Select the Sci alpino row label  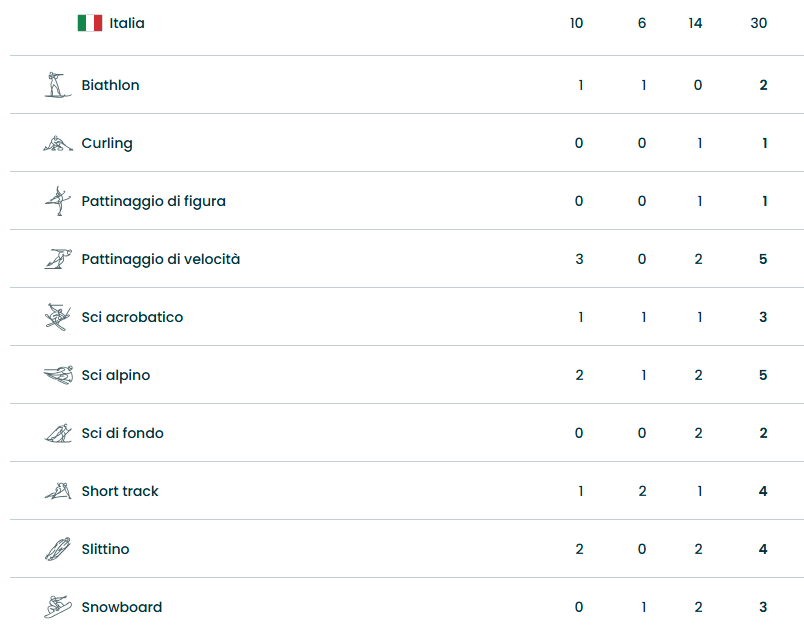point(116,375)
